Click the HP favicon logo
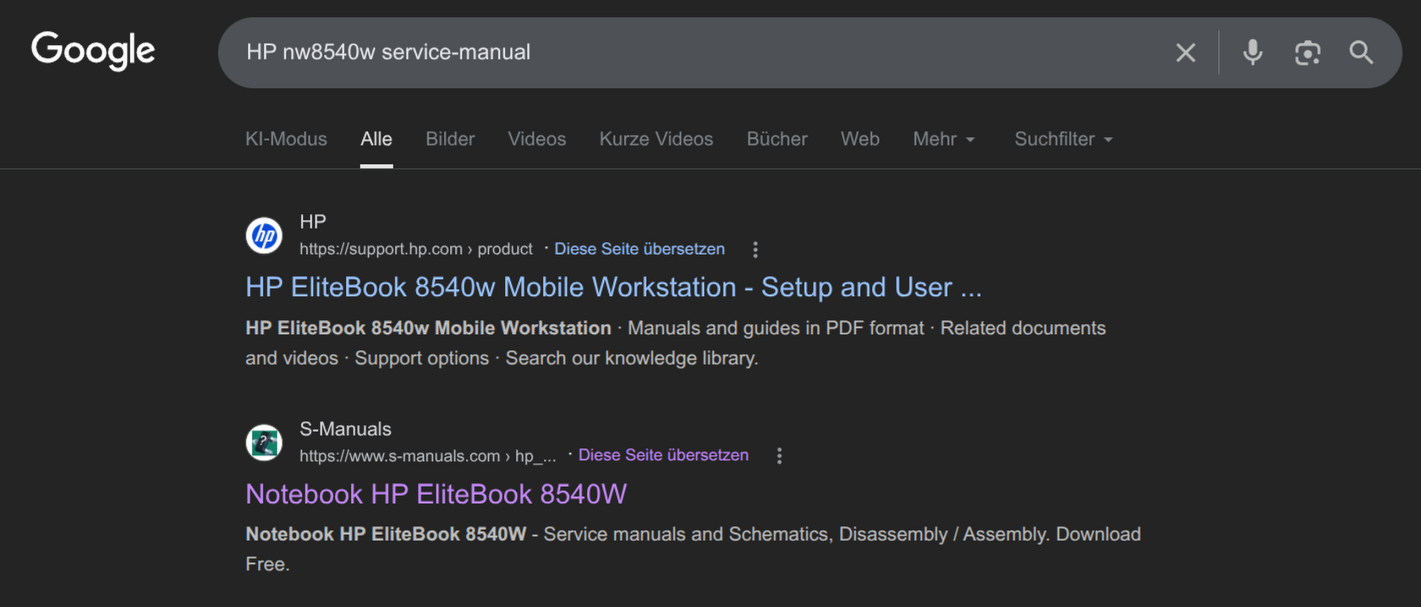The width and height of the screenshot is (1421, 607). point(264,236)
